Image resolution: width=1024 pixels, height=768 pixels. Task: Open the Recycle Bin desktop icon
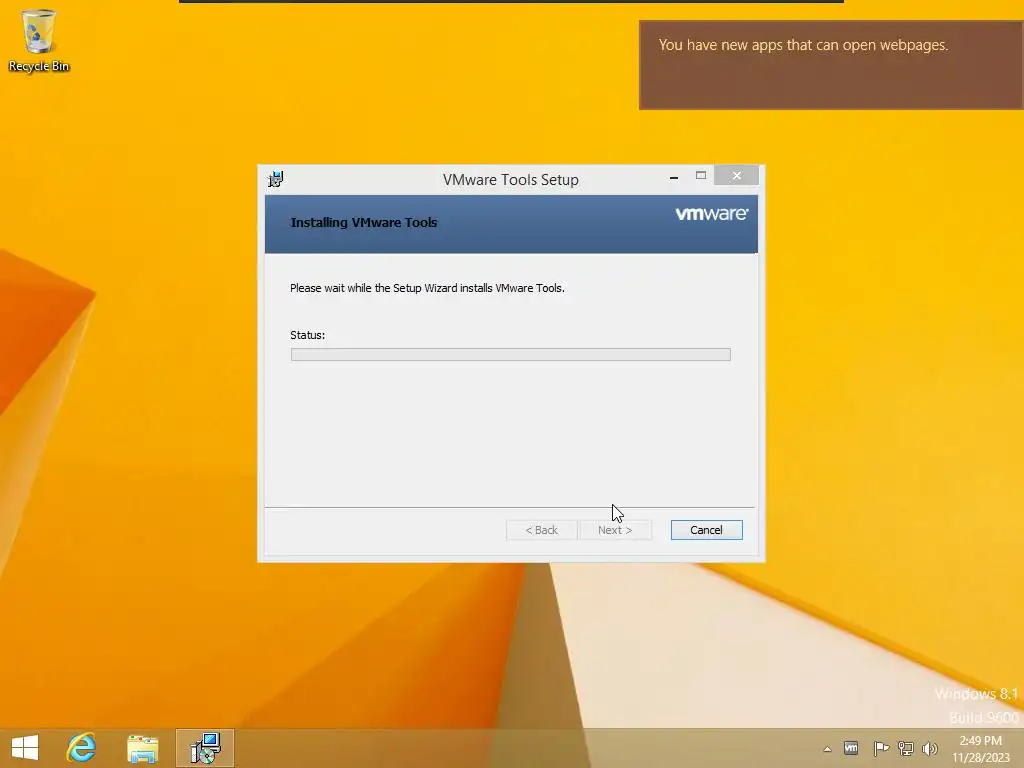click(39, 40)
